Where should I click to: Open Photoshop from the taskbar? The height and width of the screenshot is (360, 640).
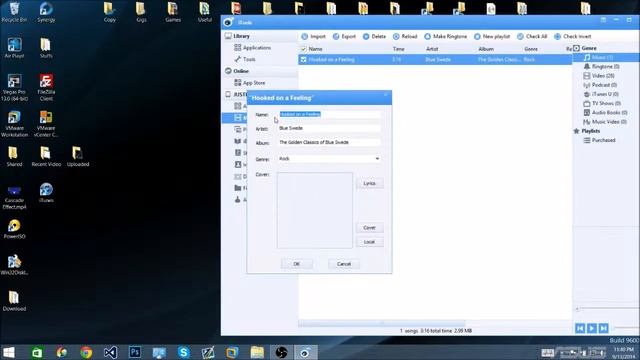click(135, 352)
